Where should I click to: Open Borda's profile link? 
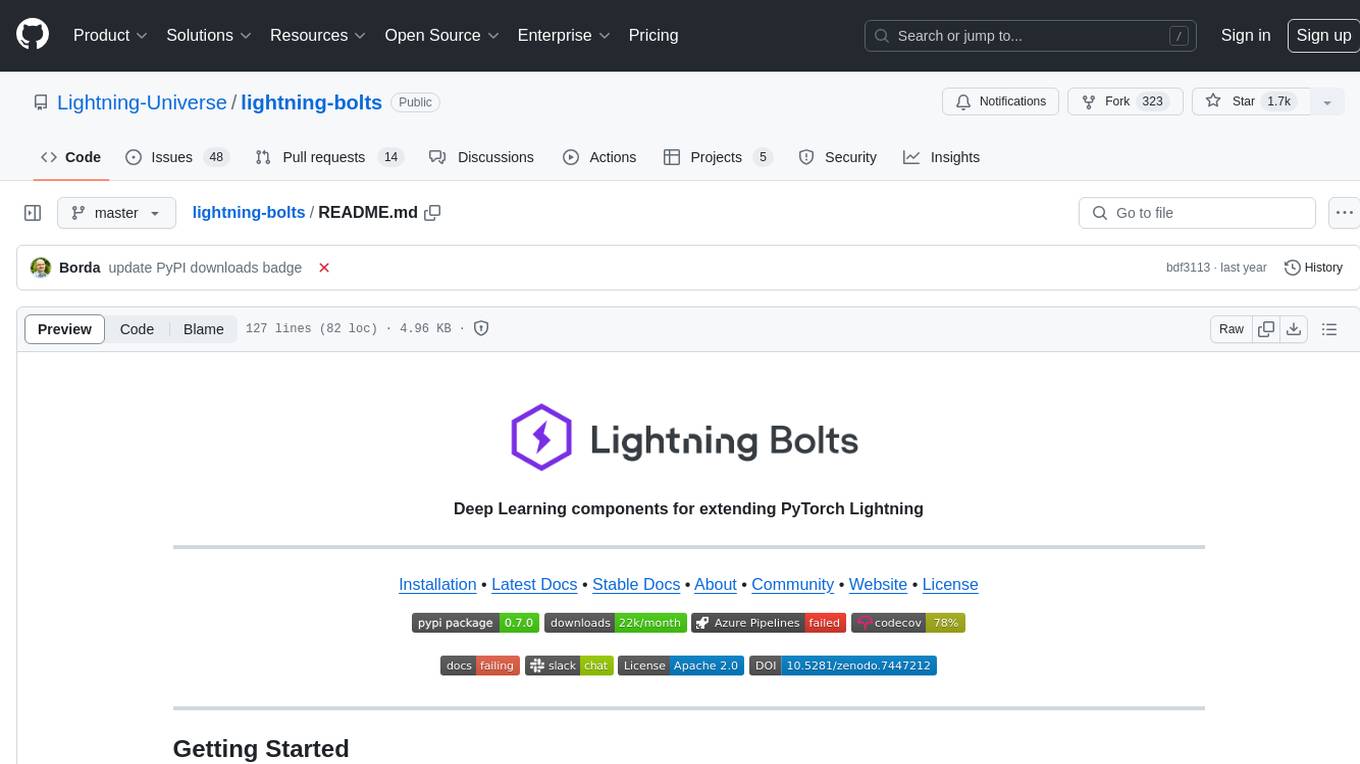click(x=80, y=268)
